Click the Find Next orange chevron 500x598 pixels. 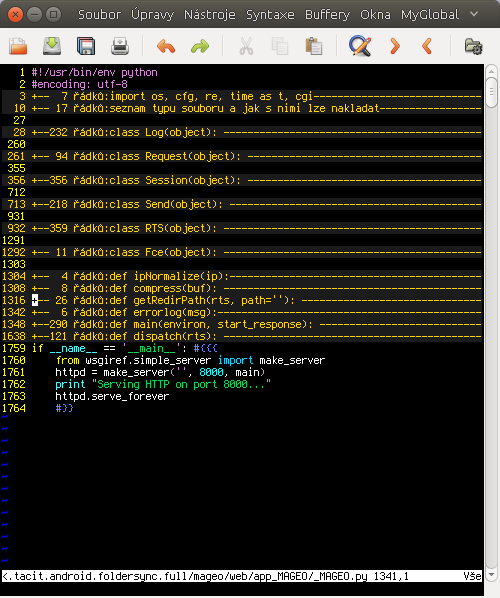click(395, 46)
